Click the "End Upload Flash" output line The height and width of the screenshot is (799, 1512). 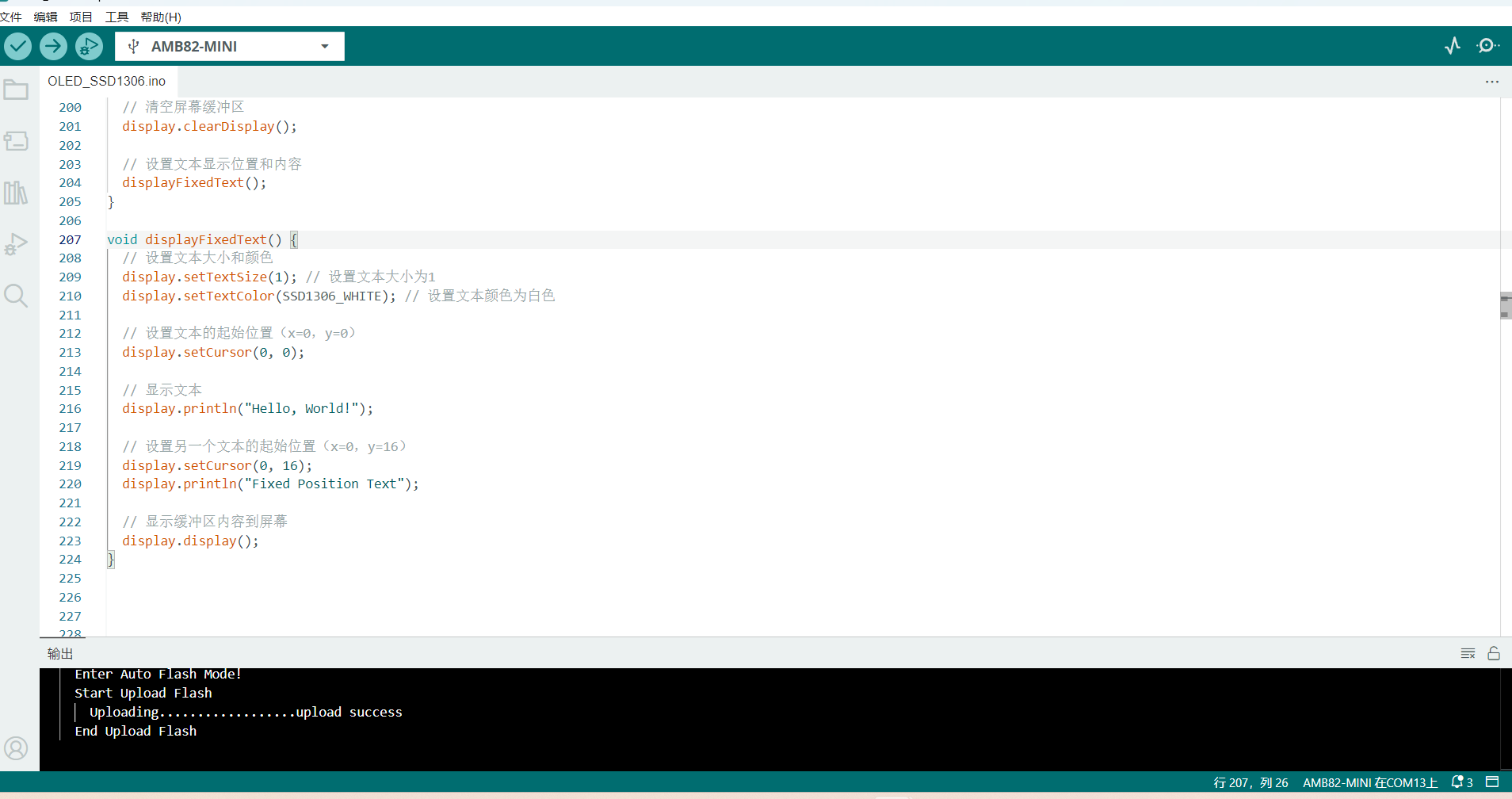pos(136,731)
